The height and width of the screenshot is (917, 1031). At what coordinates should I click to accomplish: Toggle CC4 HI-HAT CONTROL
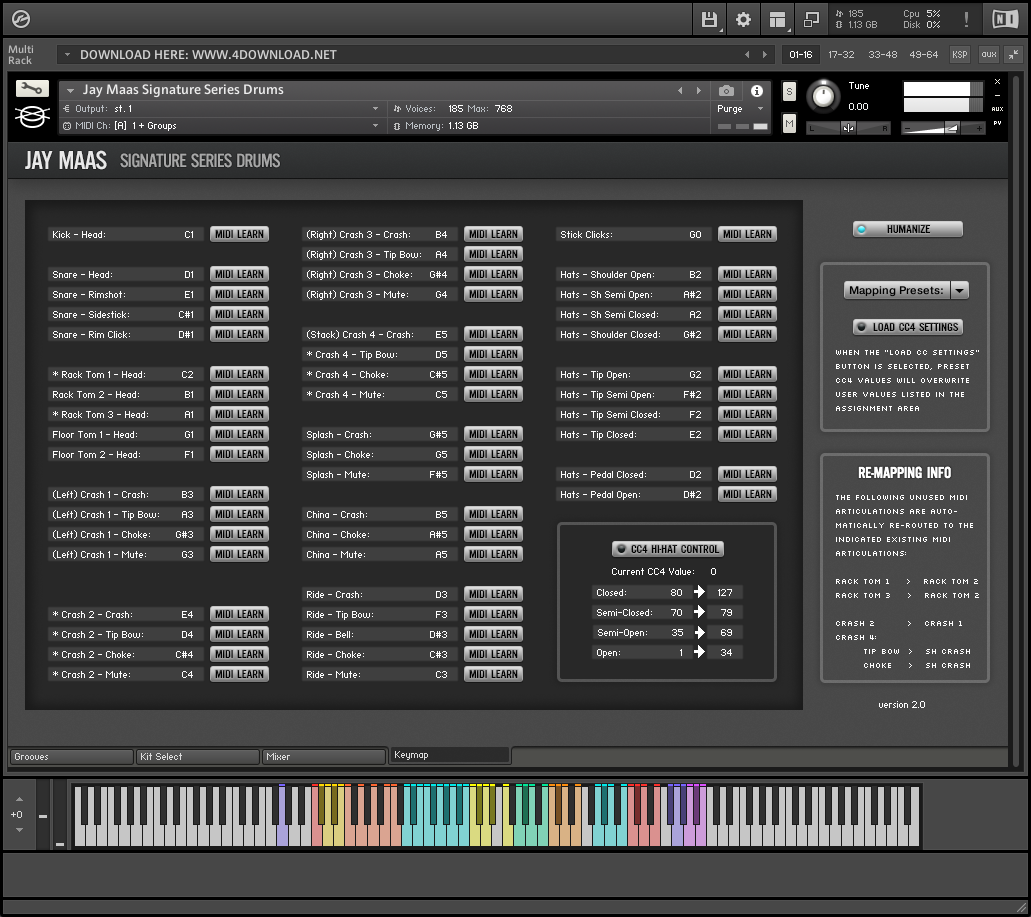coord(667,549)
